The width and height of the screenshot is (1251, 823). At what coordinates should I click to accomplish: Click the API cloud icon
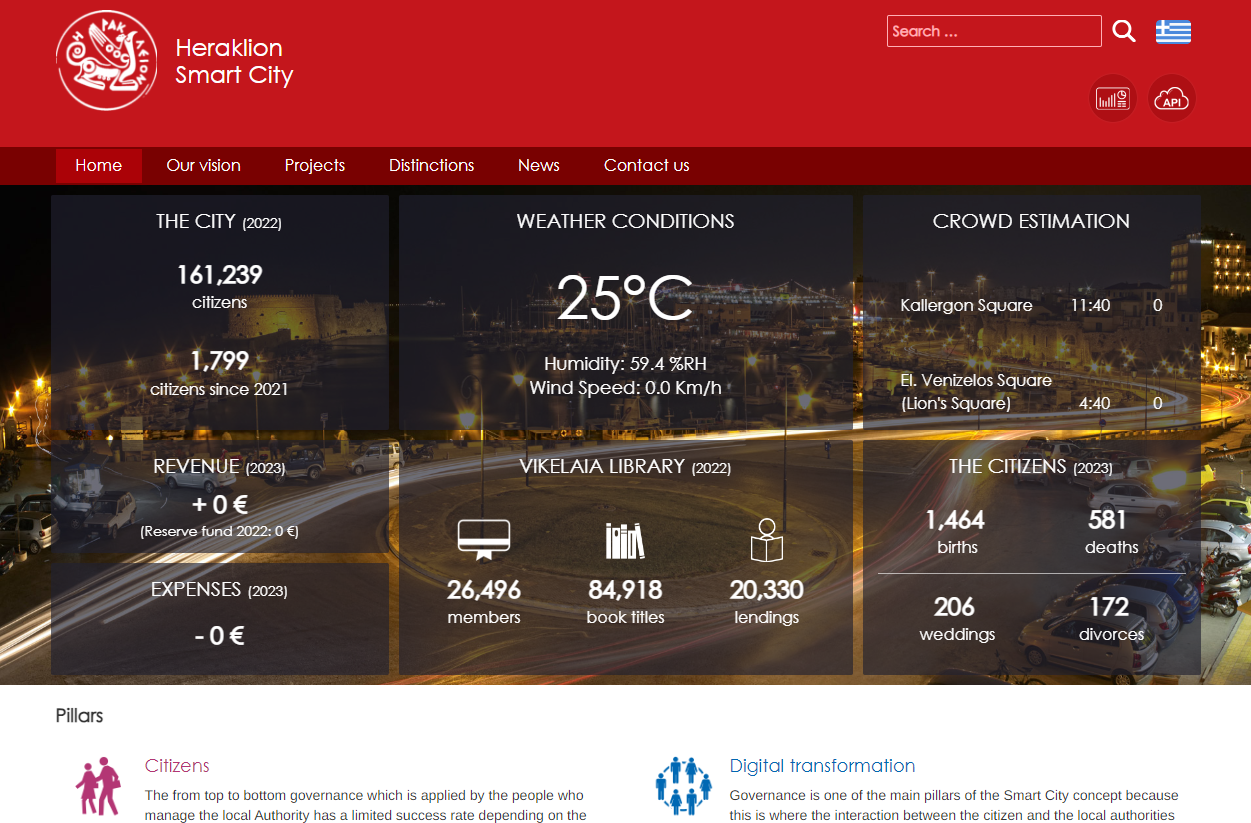[1171, 98]
